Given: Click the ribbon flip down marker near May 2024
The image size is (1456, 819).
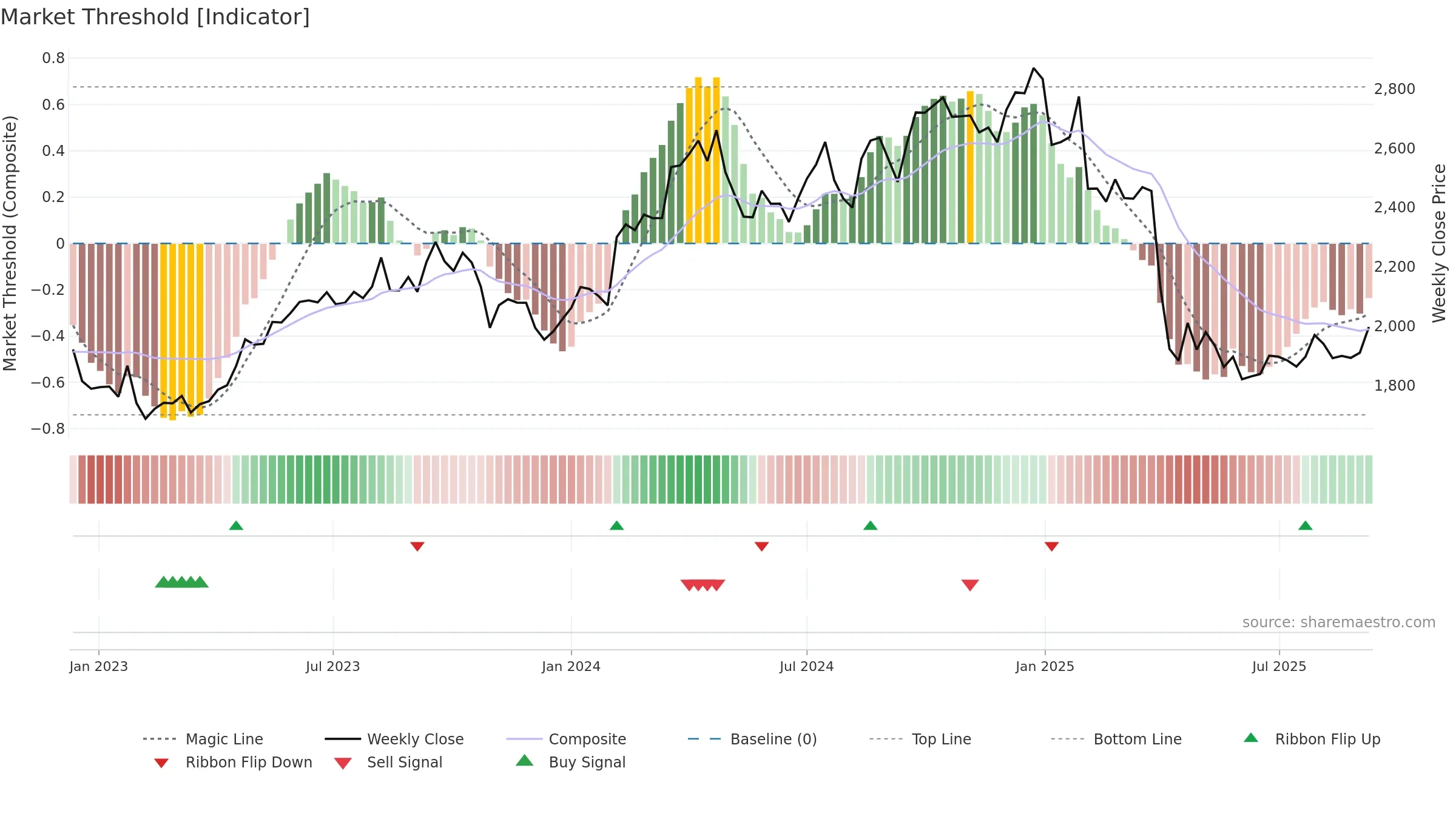Looking at the screenshot, I should click(762, 547).
